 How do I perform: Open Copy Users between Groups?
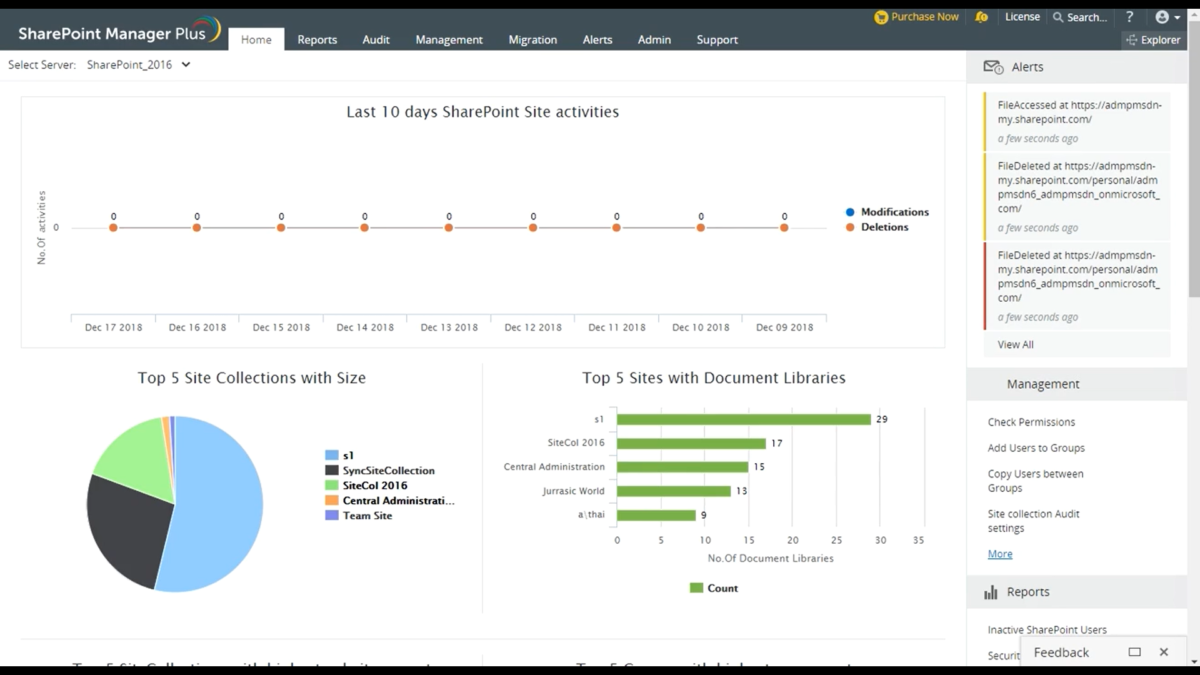(1036, 481)
